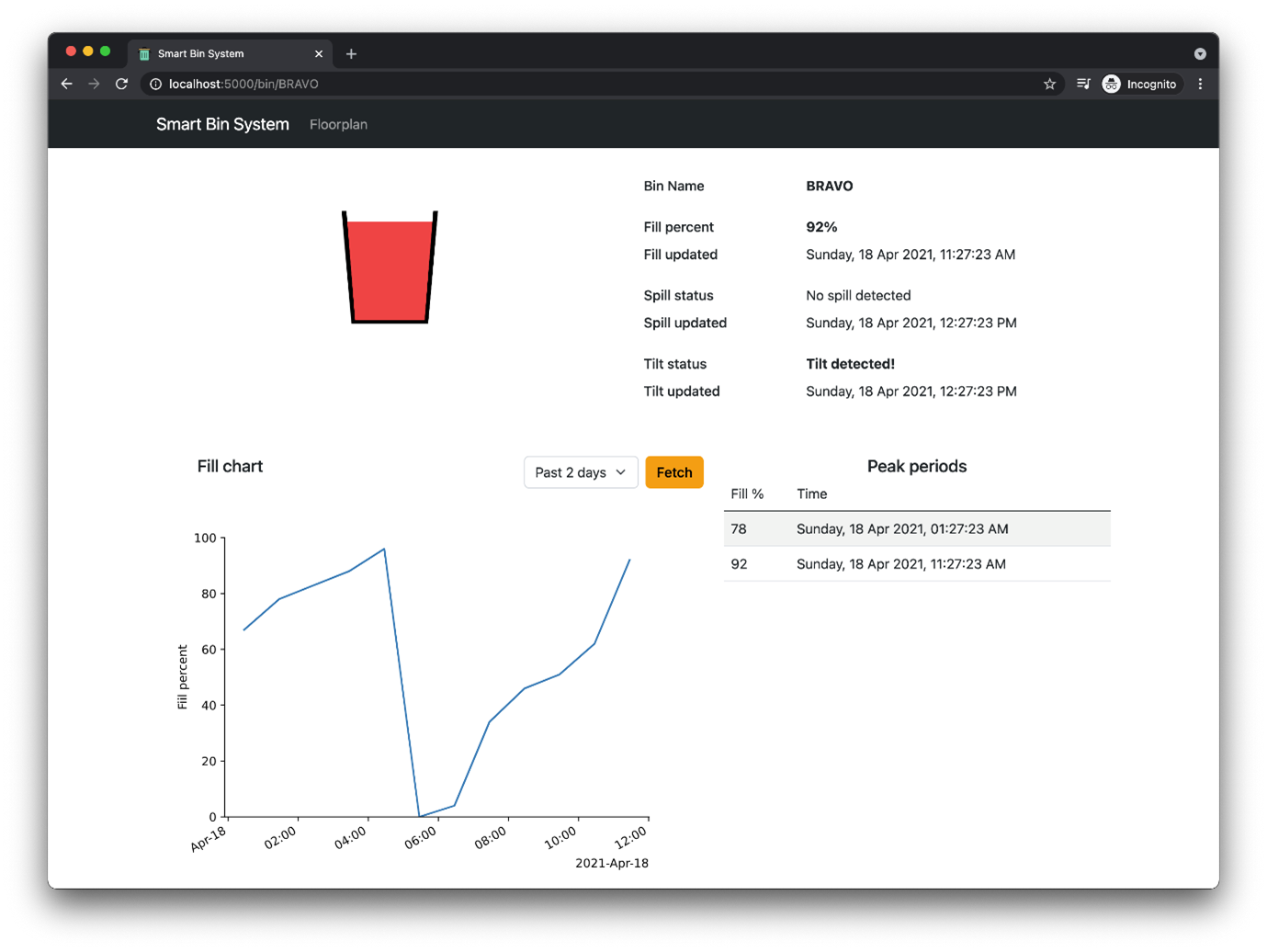1267x952 pixels.
Task: Open the Floorplan nav link
Action: 338,124
